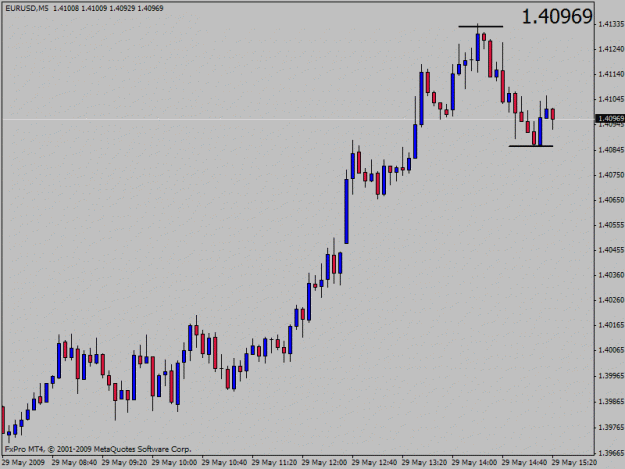Viewport: 625px width, 469px height.
Task: Click the 1.39965 price scale label
Action: [611, 376]
